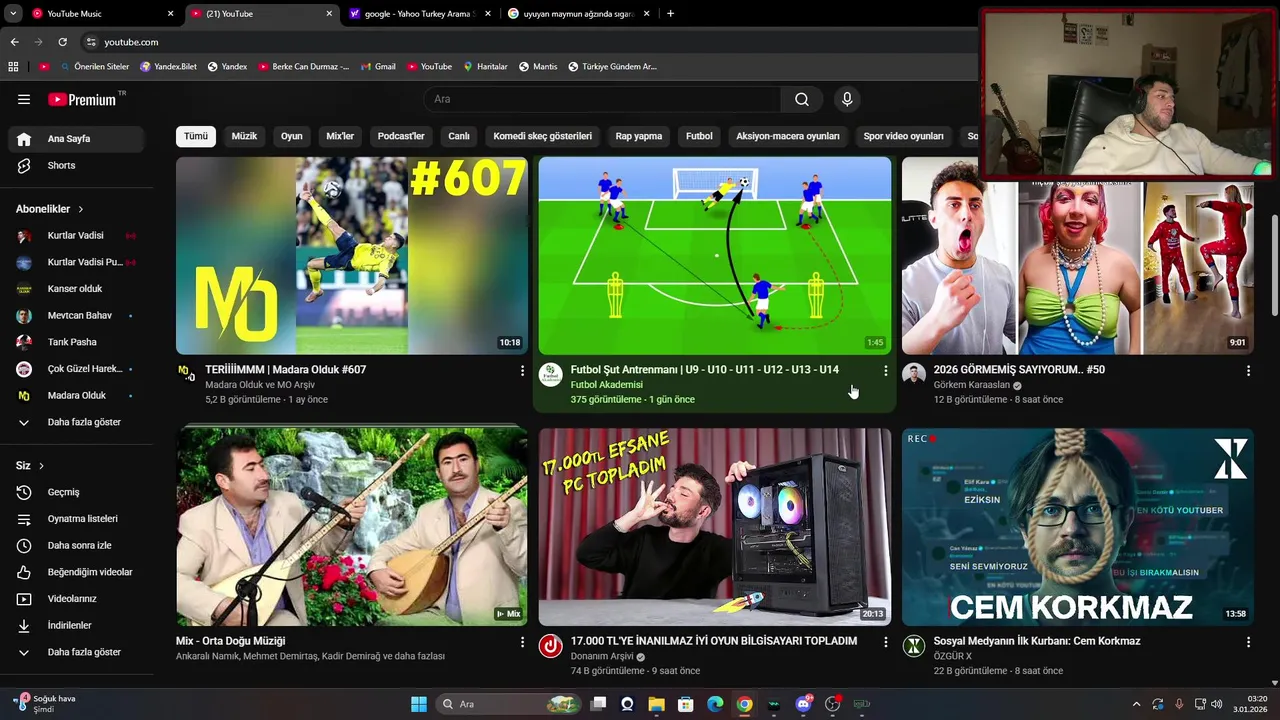Open the 17.000TL EFSANE PC thumbnail
The image size is (1280, 720).
[x=715, y=527]
